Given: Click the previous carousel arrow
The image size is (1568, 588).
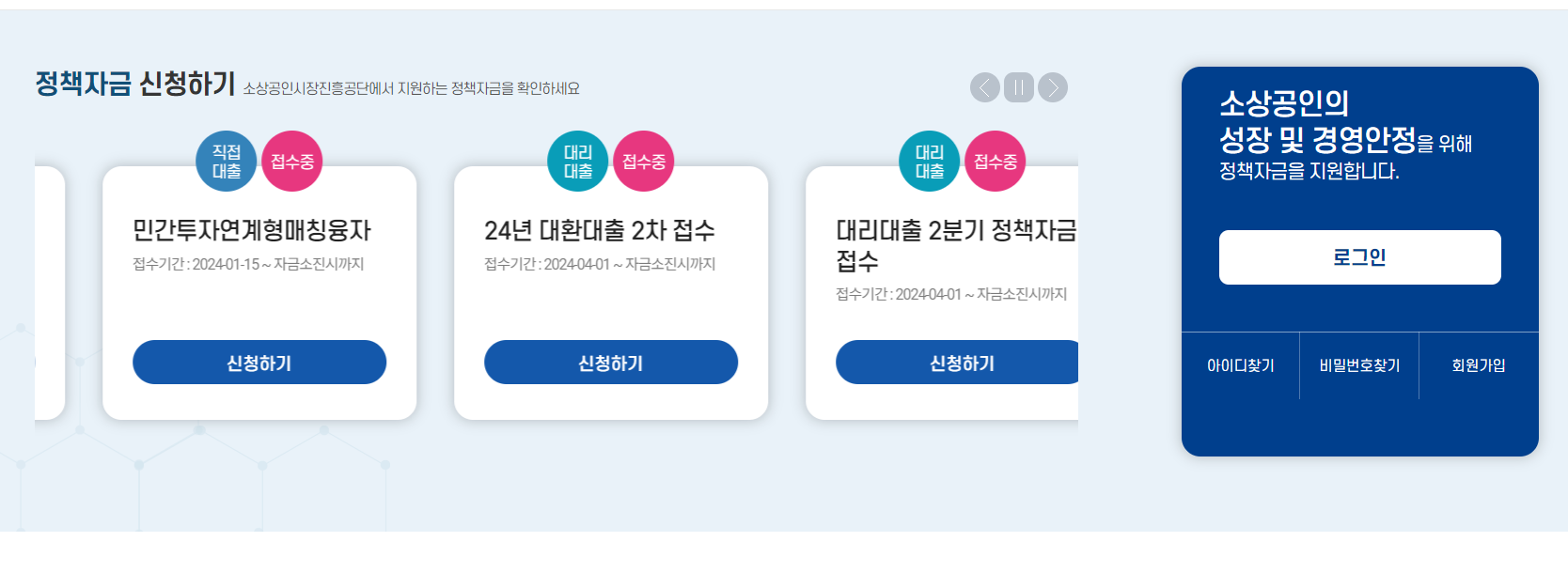Looking at the screenshot, I should (x=984, y=89).
